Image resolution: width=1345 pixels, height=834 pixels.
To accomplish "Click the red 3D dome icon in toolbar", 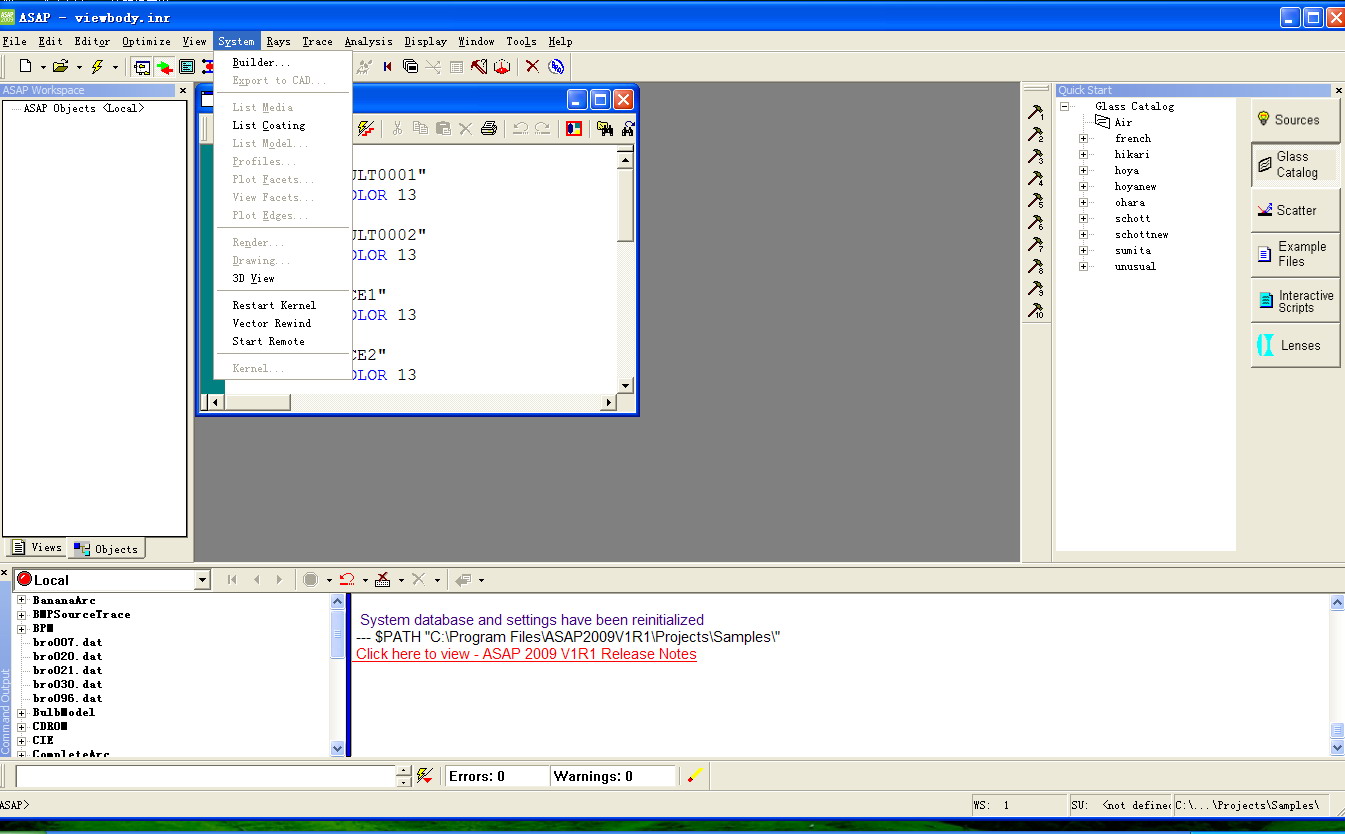I will coord(502,66).
